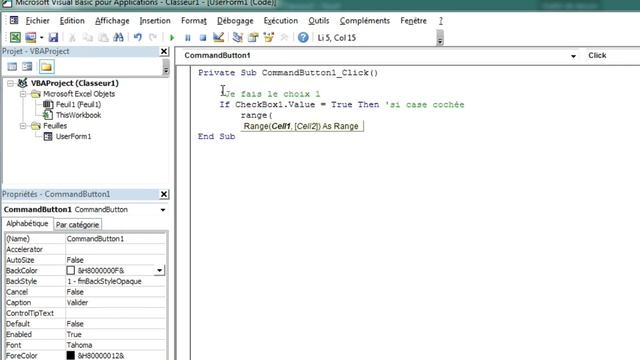Open Find with the binoculars icon
The width and height of the screenshot is (640, 360).
point(118,38)
